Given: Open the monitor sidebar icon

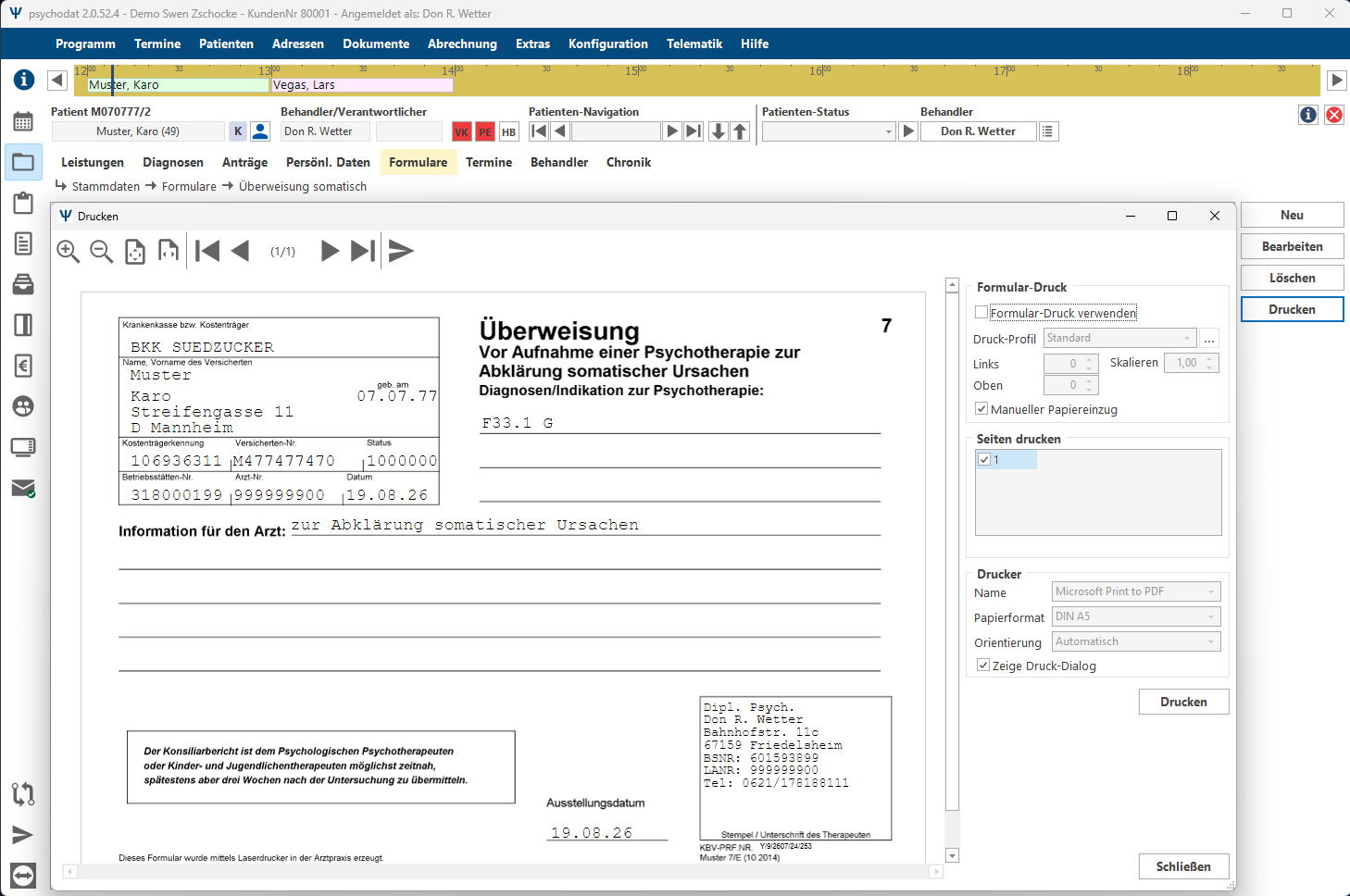Looking at the screenshot, I should (x=23, y=447).
